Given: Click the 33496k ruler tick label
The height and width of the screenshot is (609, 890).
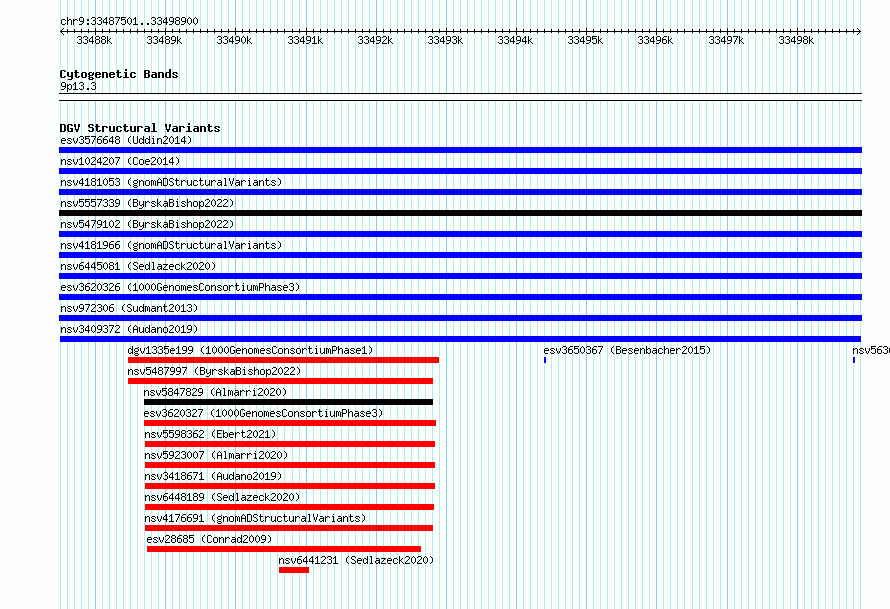Looking at the screenshot, I should tap(655, 40).
